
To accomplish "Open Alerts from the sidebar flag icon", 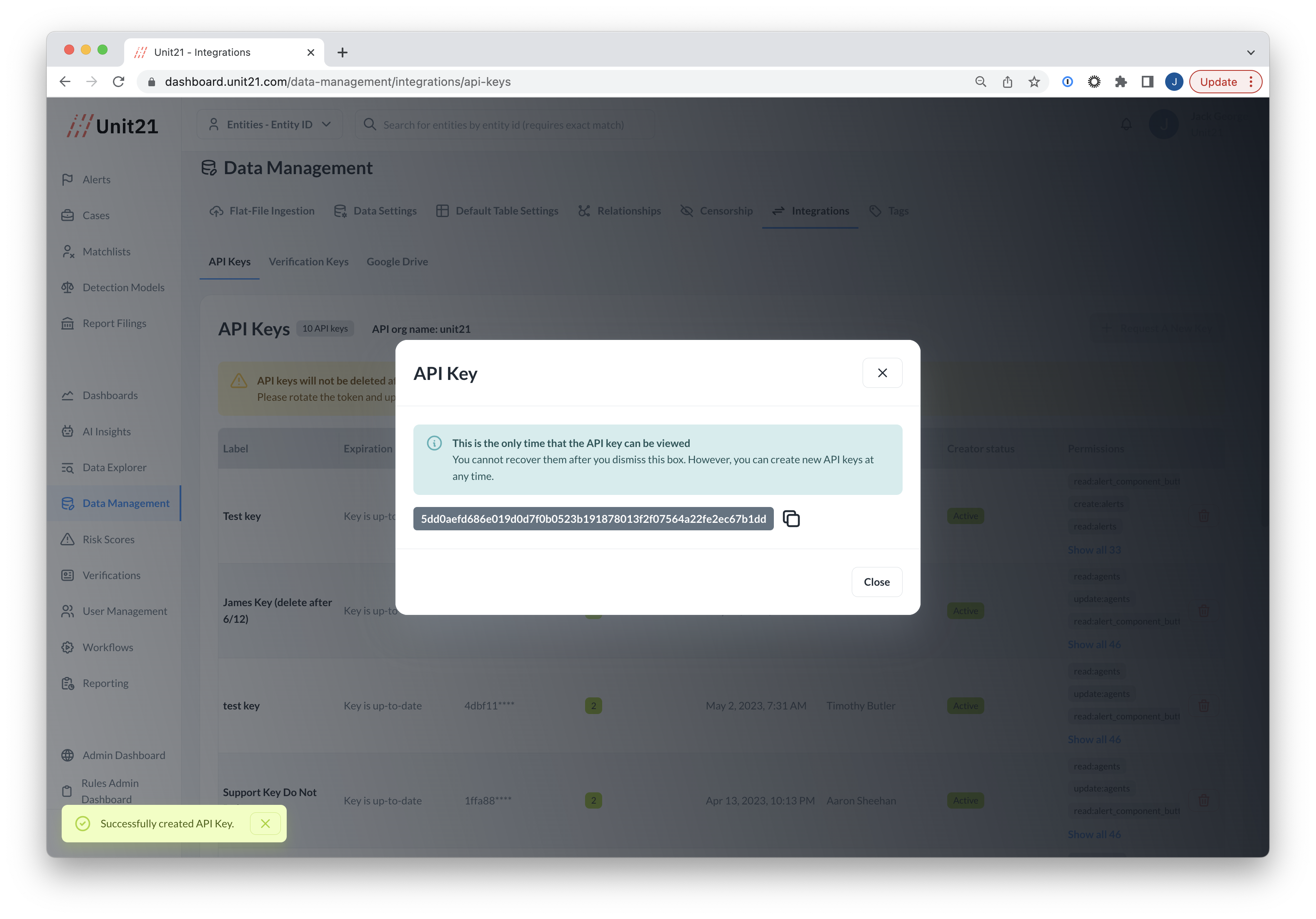I will tap(68, 179).
